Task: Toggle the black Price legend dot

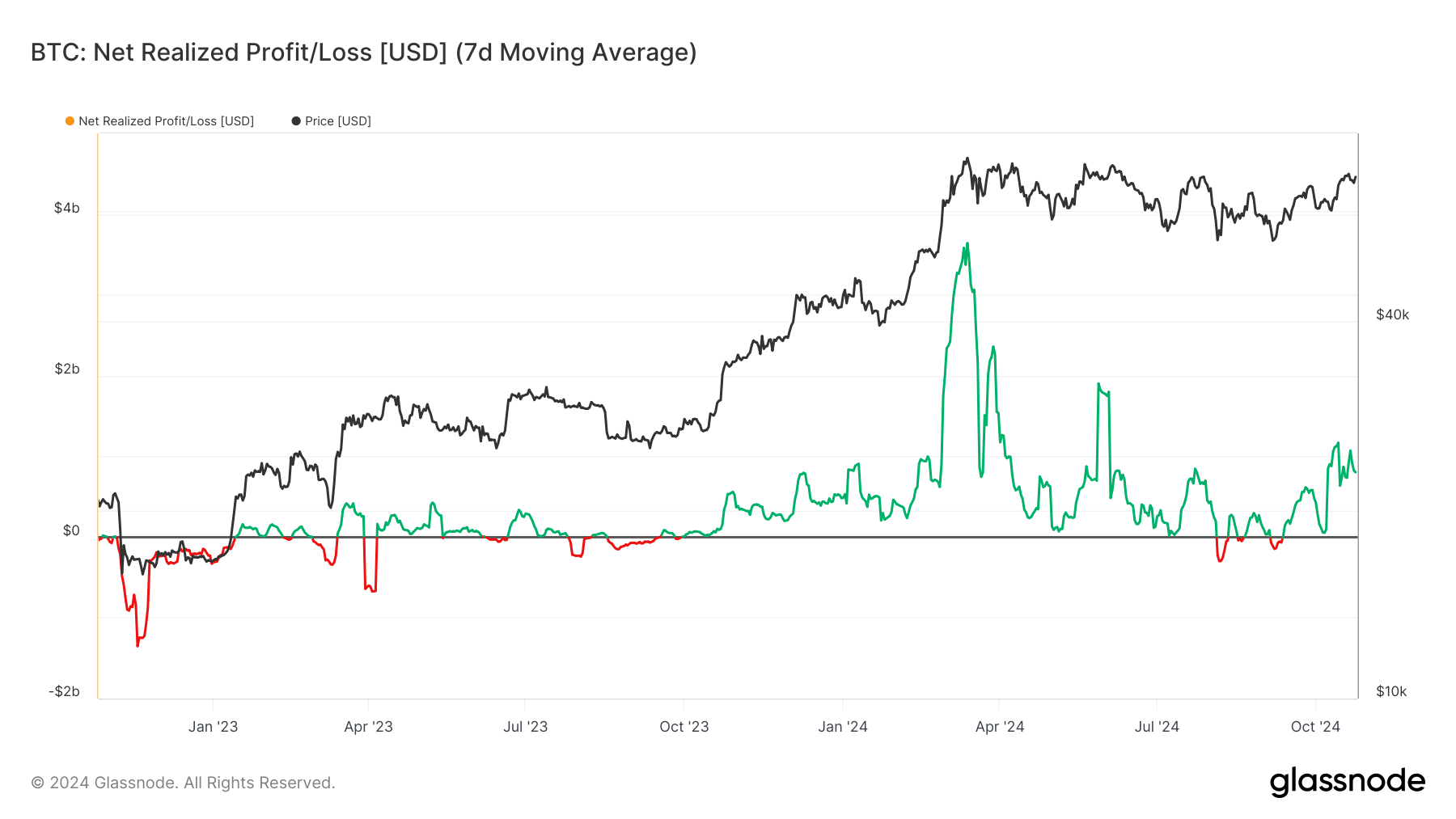Action: 296,121
